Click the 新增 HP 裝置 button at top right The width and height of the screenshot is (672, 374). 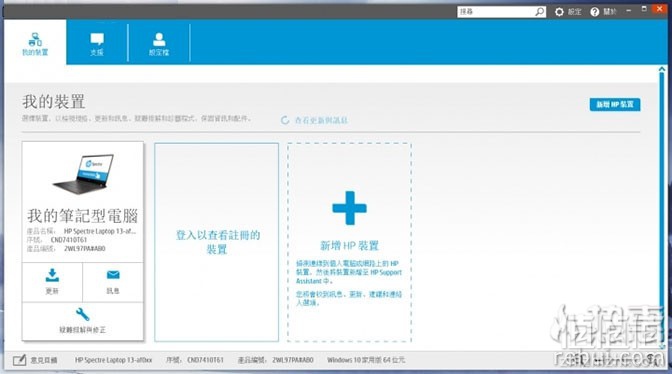click(615, 105)
